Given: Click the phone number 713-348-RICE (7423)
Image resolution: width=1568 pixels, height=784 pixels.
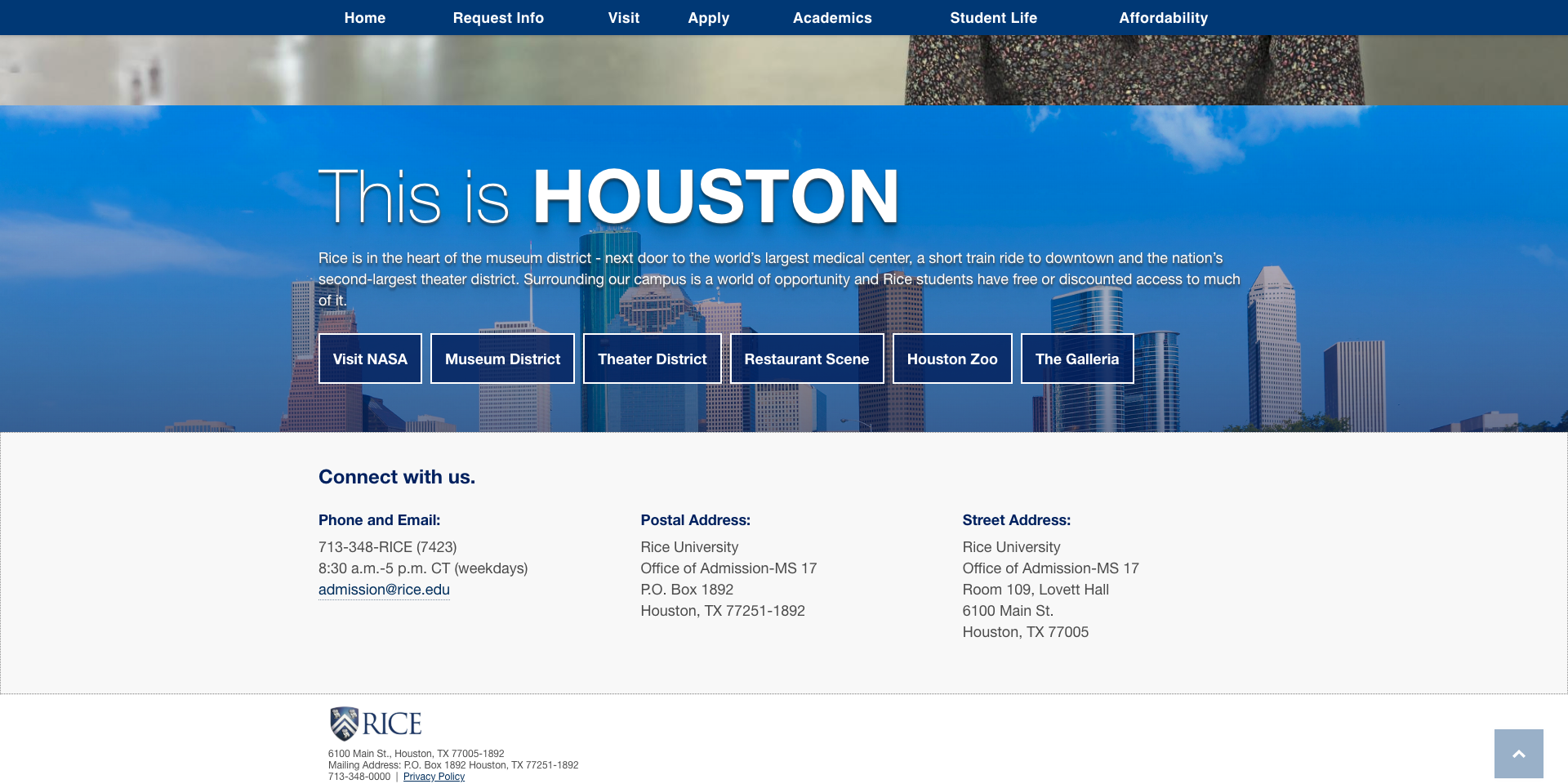Looking at the screenshot, I should 388,547.
